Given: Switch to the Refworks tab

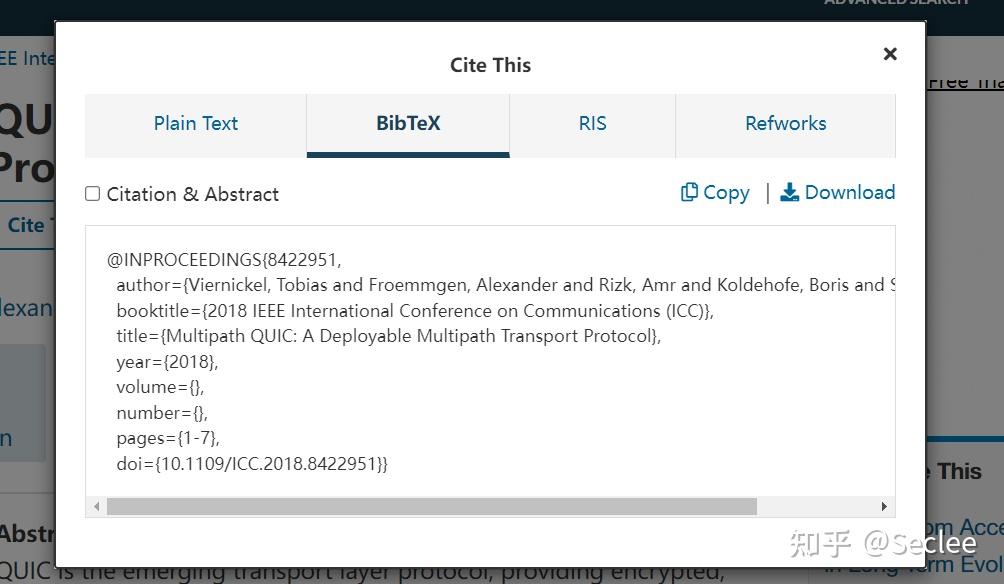Looking at the screenshot, I should tap(786, 125).
